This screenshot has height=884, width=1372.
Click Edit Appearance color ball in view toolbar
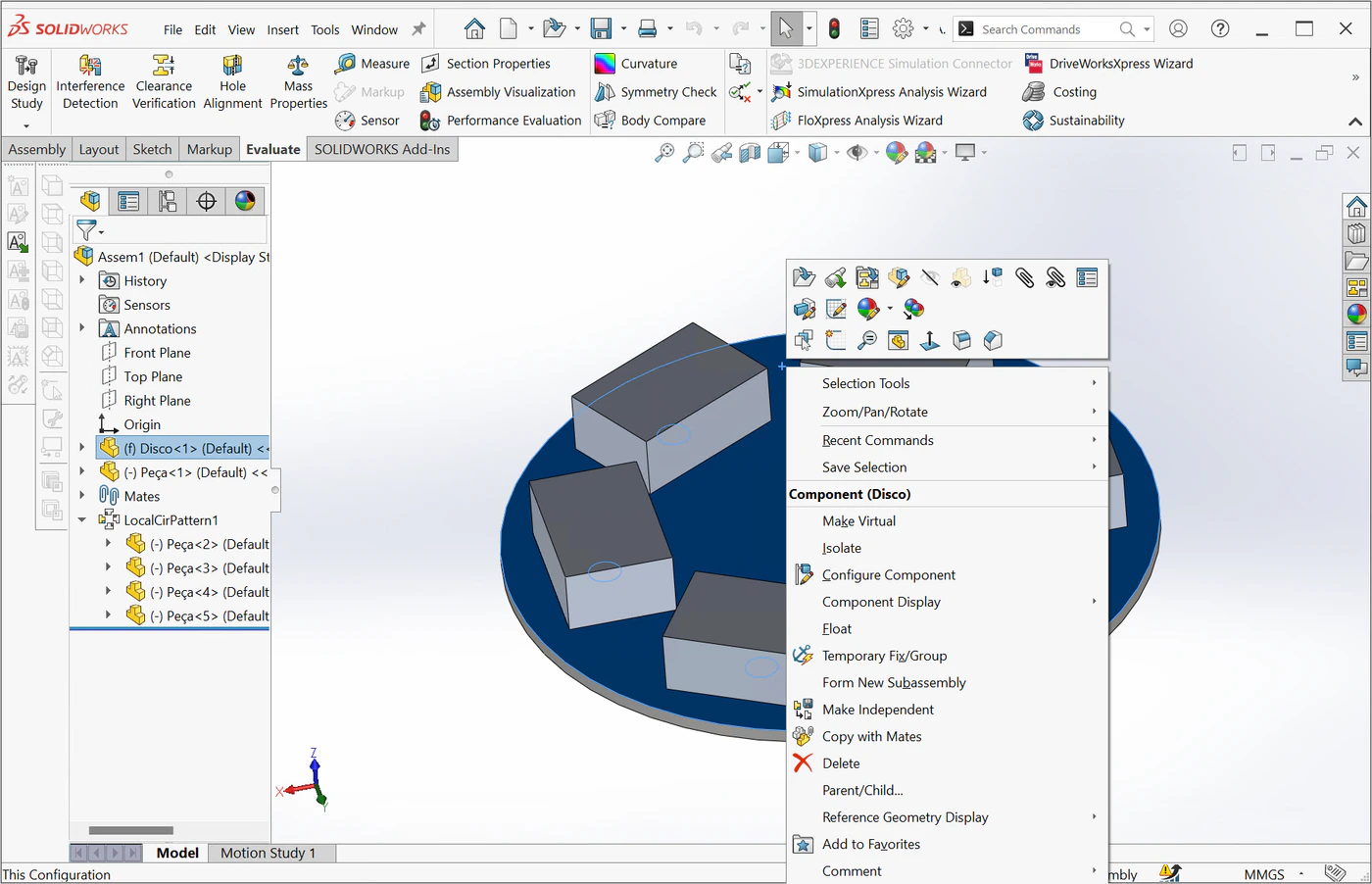(x=896, y=152)
